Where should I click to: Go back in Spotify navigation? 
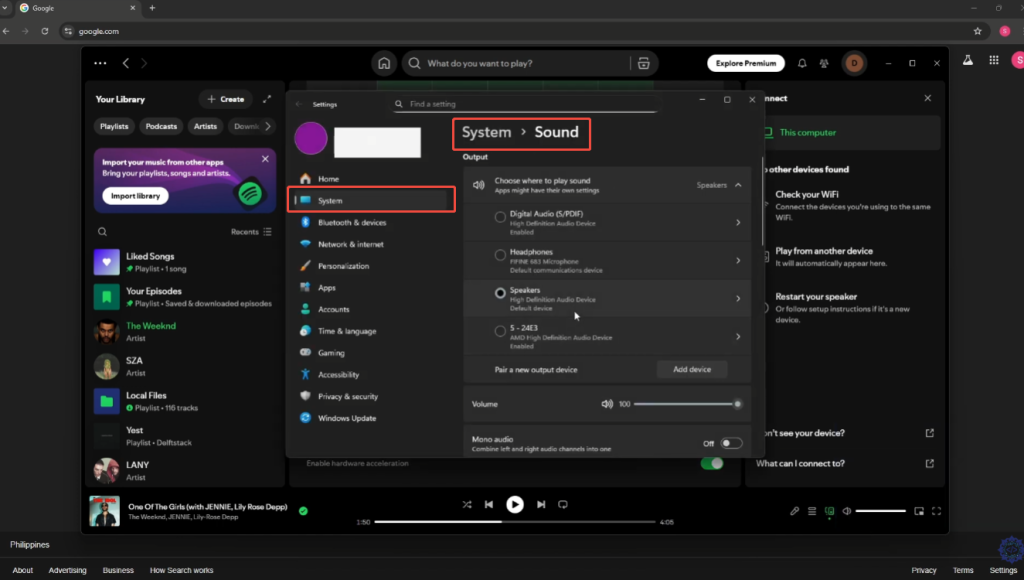click(x=125, y=63)
